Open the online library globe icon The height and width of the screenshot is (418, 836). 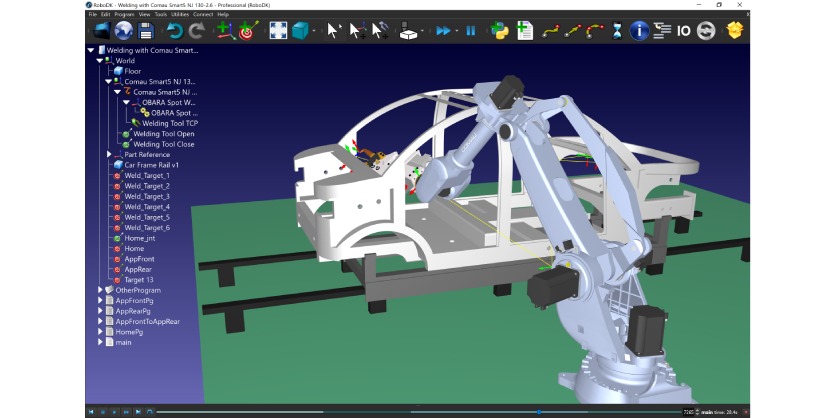point(124,31)
